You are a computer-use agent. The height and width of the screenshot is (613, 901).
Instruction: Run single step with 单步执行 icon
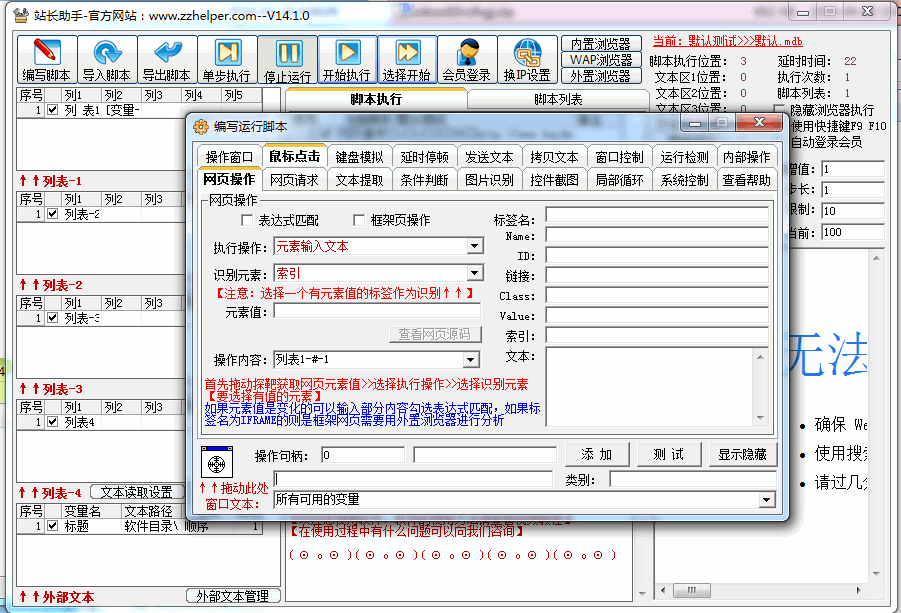coord(227,53)
